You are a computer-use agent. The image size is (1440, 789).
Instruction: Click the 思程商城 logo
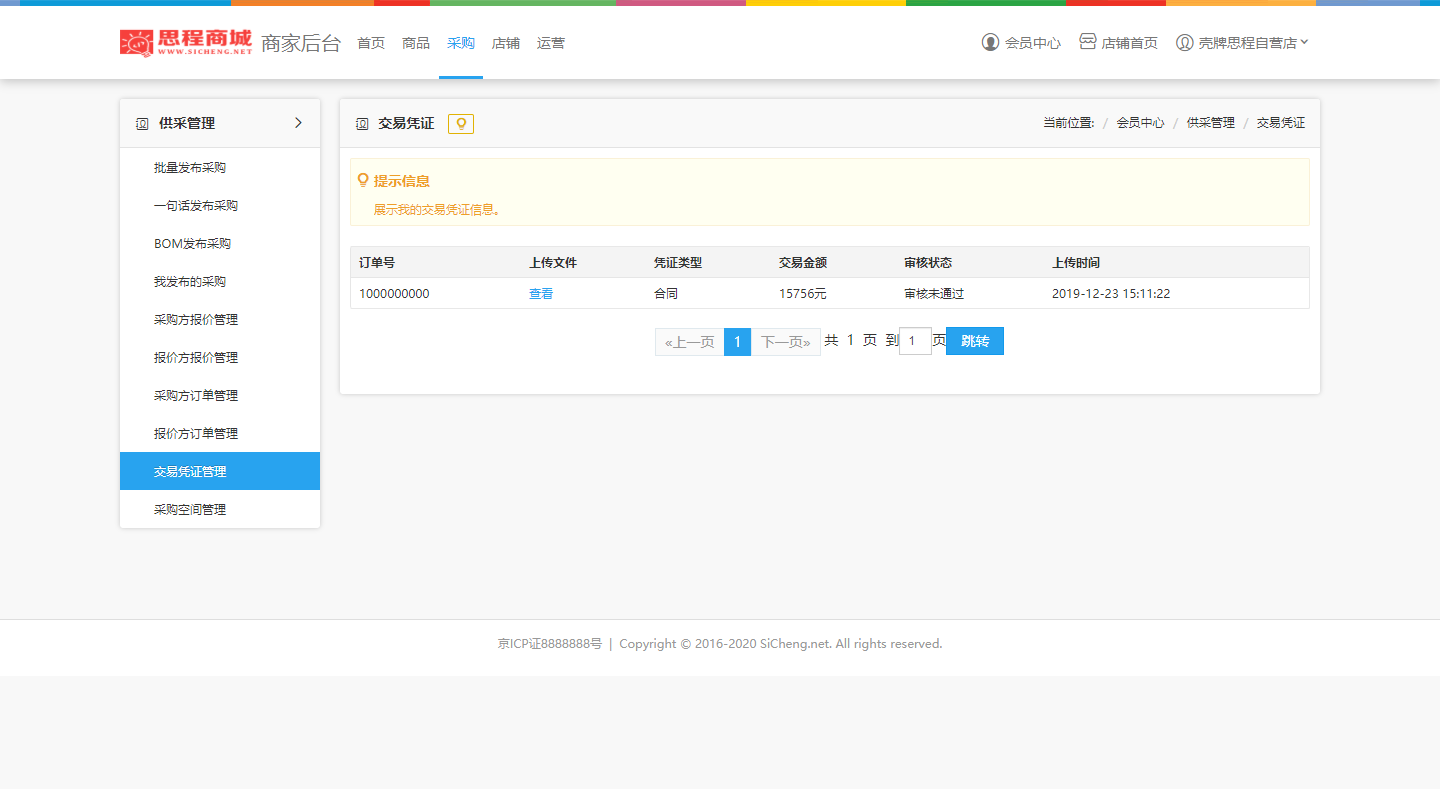(186, 42)
